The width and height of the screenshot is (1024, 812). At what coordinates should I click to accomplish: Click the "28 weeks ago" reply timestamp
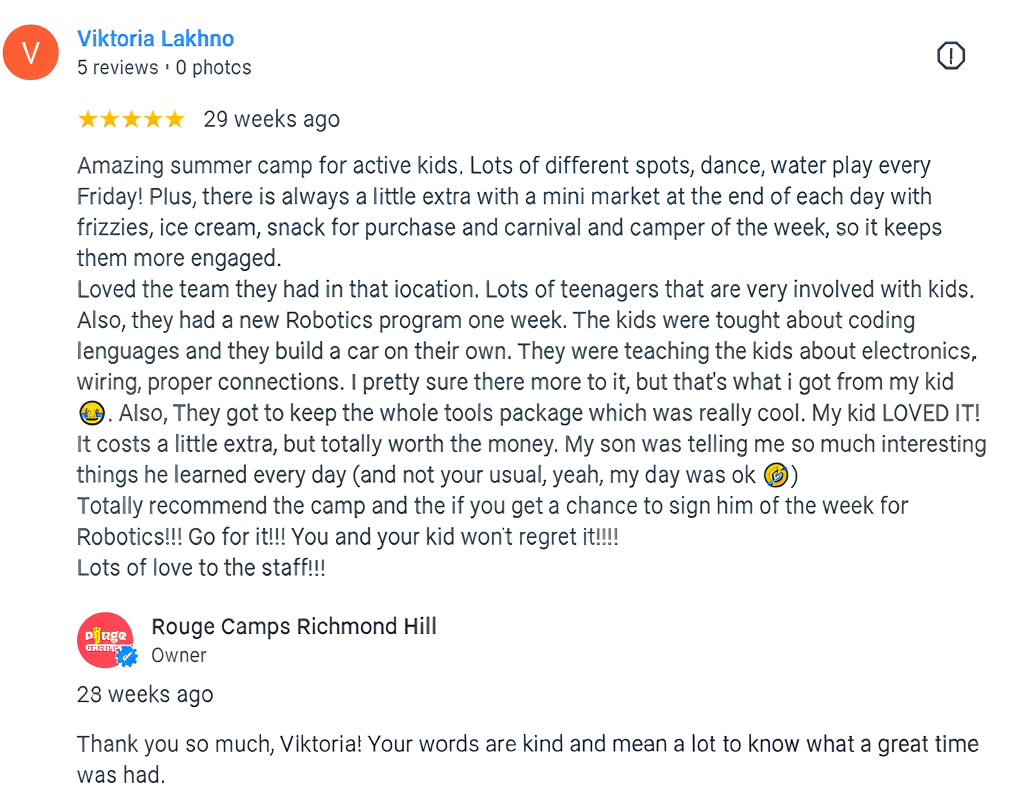(145, 694)
